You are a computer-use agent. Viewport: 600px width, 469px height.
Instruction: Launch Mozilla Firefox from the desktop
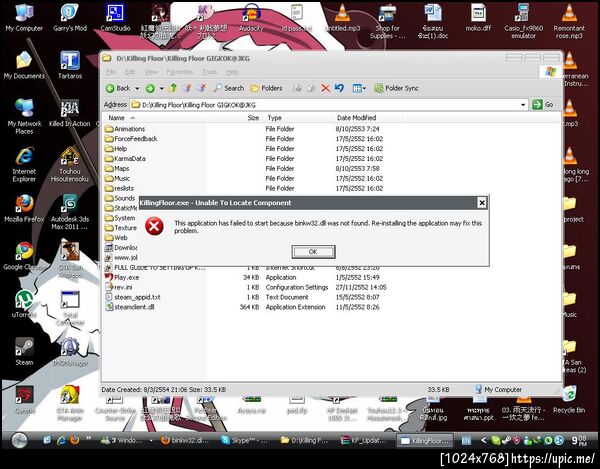tap(24, 208)
